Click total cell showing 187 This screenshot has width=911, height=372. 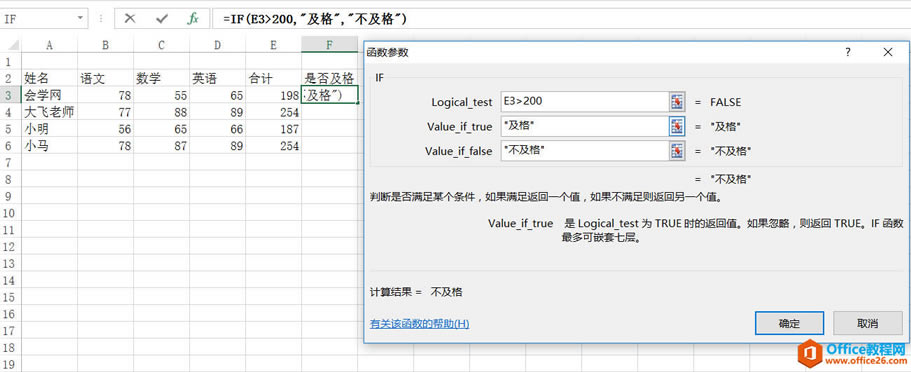point(273,128)
